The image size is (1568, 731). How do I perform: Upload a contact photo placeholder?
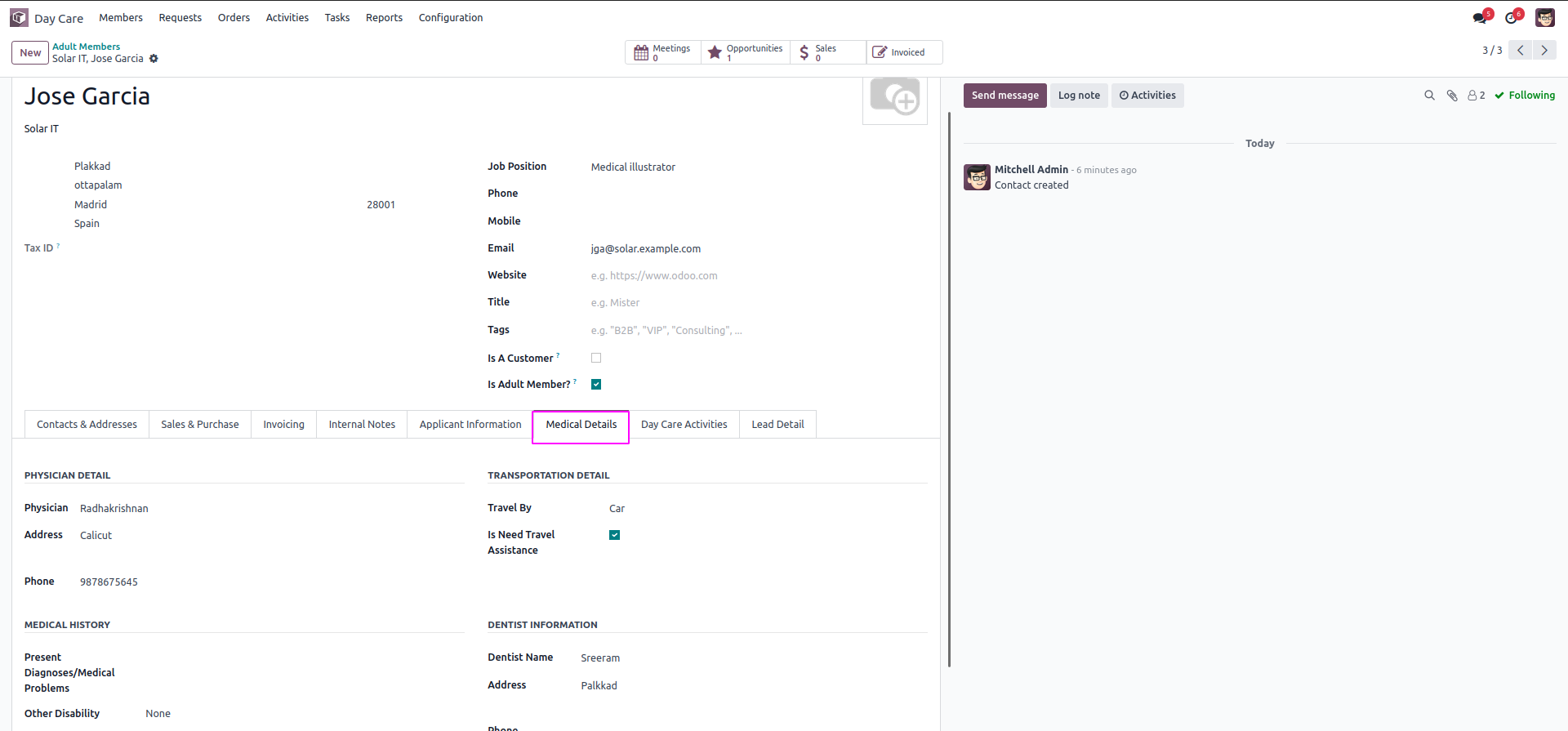point(895,98)
